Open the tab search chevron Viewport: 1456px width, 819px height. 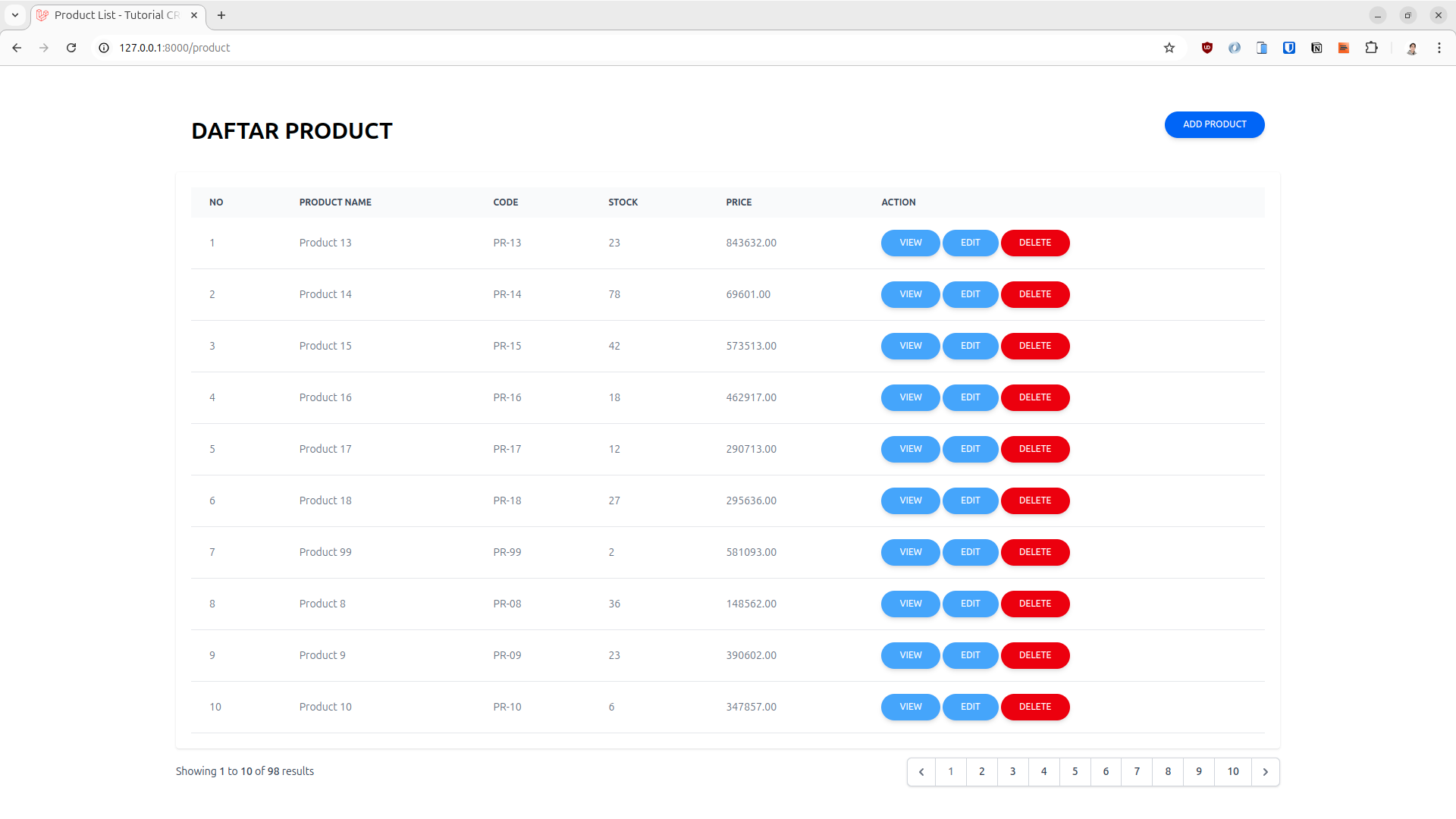(x=14, y=15)
